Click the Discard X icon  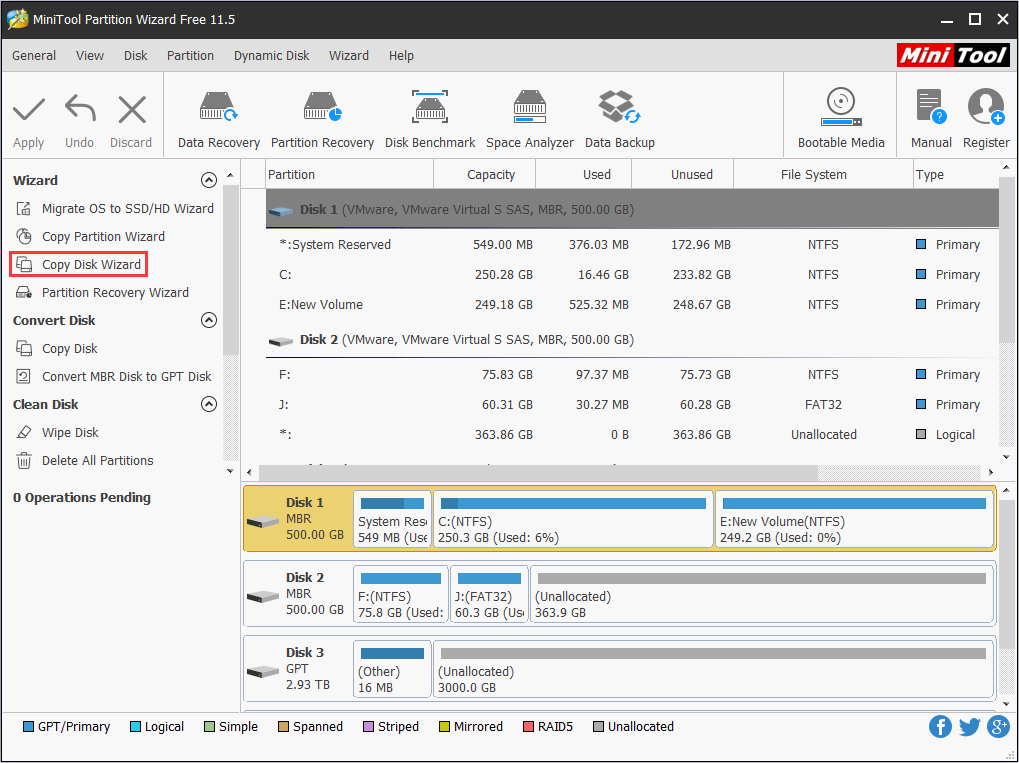[132, 110]
